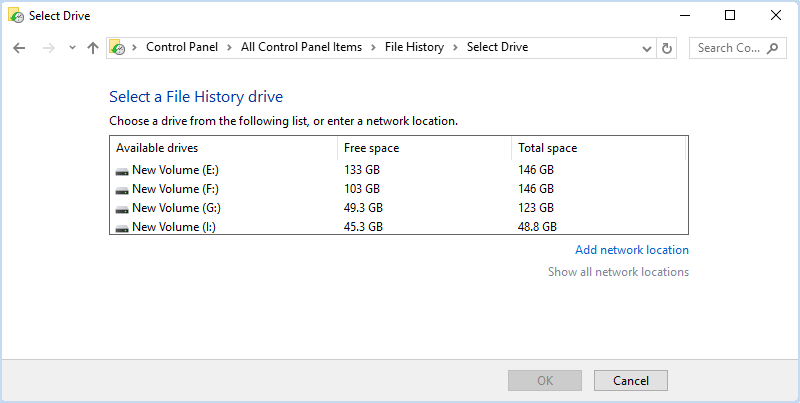Expand chevron before Control Panel breadcrumb
This screenshot has width=800, height=403.
[x=135, y=47]
